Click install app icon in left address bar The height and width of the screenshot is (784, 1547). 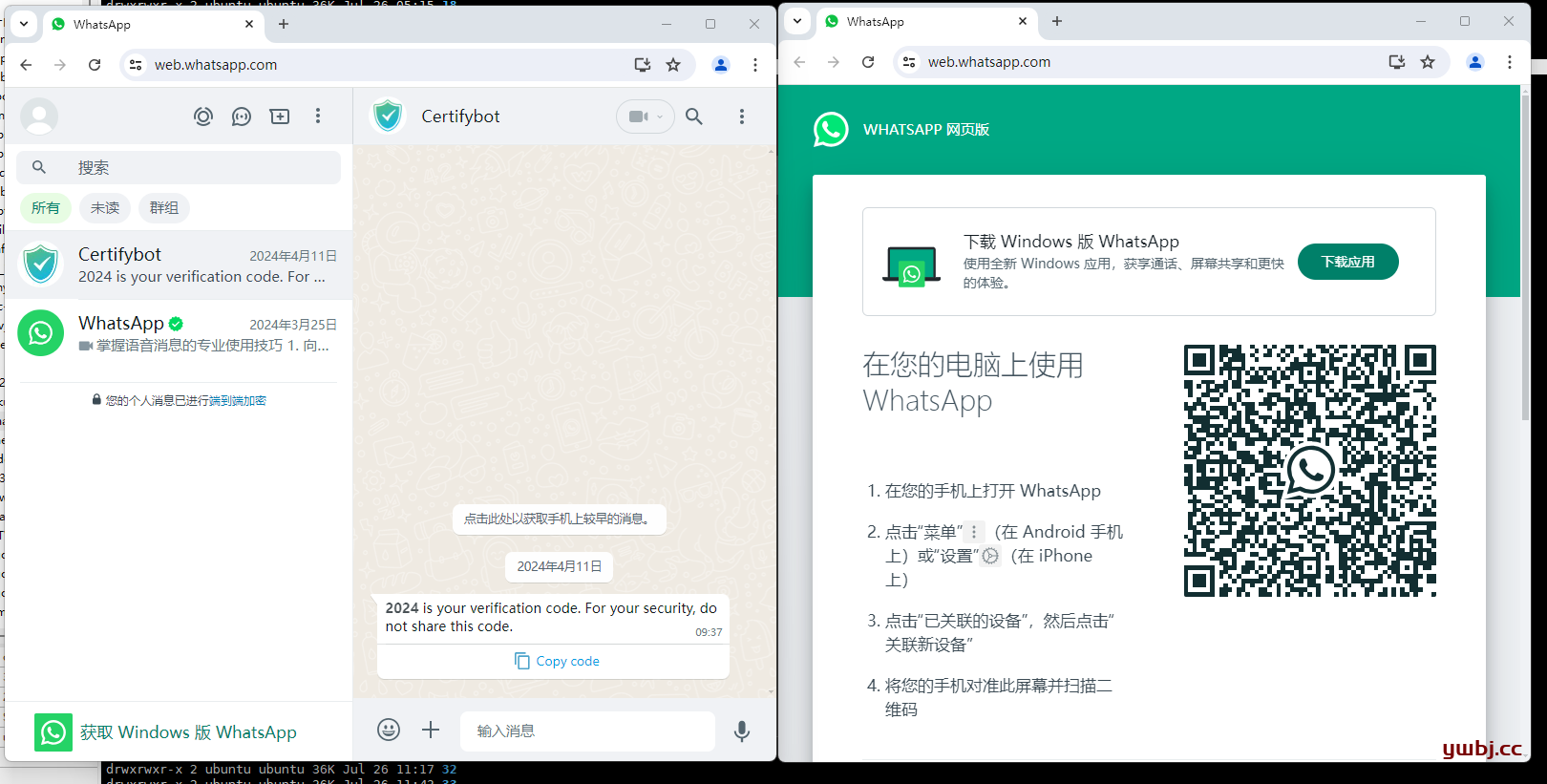pos(643,65)
